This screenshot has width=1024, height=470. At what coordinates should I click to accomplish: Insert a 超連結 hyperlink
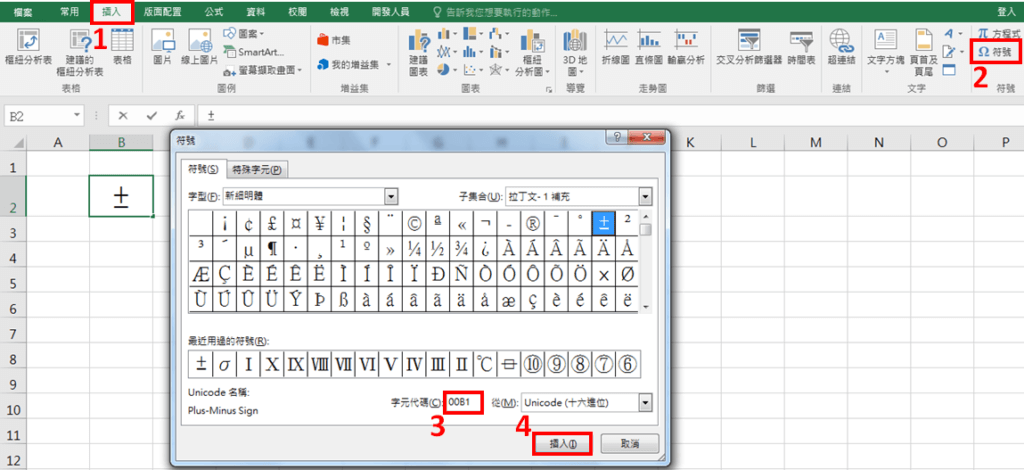point(841,45)
